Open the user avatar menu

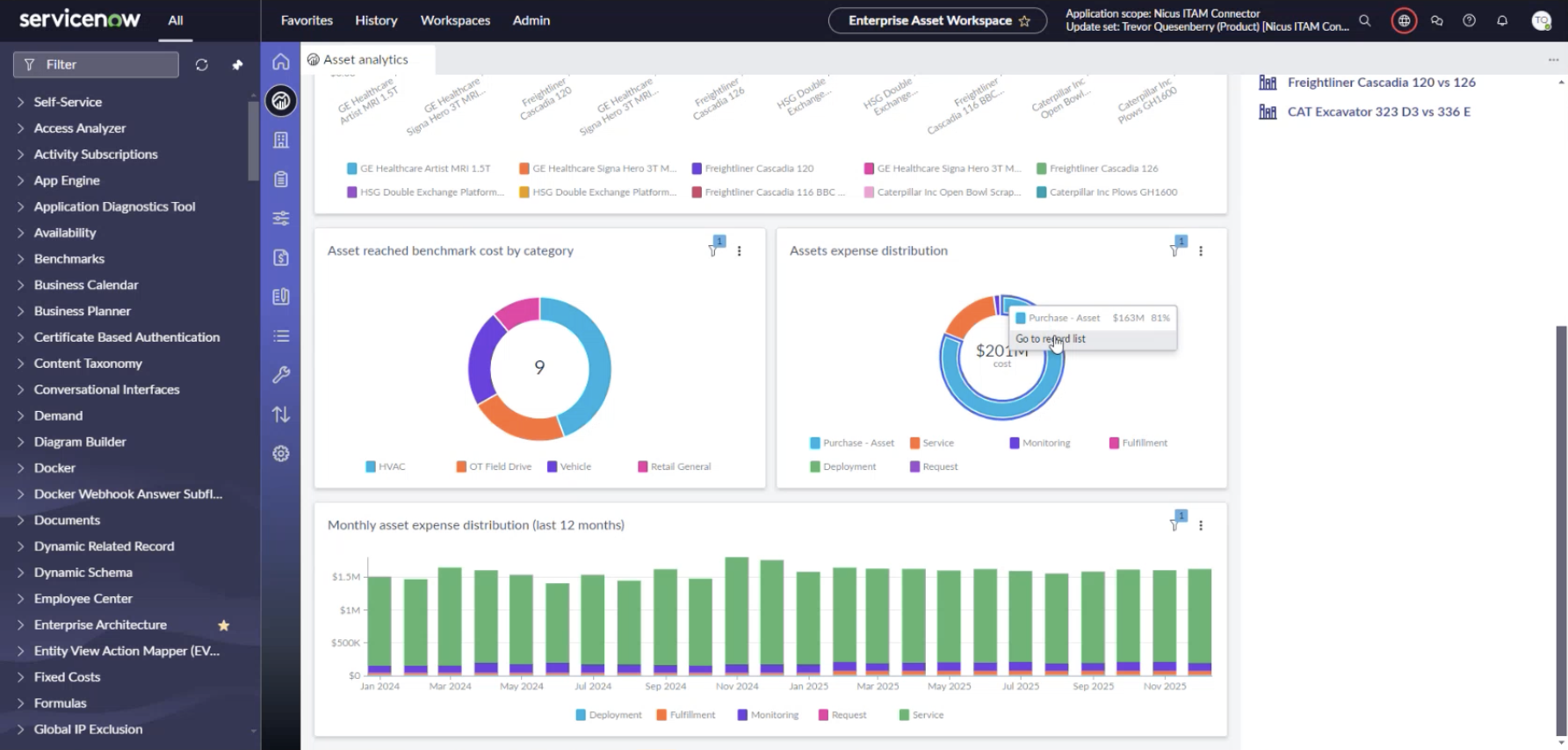point(1542,20)
